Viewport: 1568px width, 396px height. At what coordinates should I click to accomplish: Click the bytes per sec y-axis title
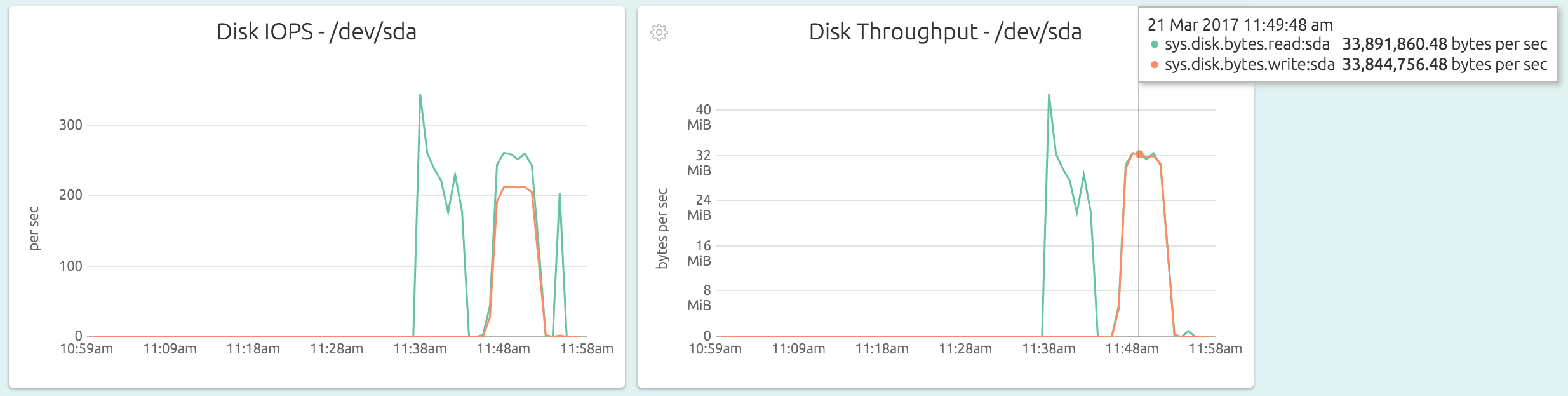pos(662,228)
